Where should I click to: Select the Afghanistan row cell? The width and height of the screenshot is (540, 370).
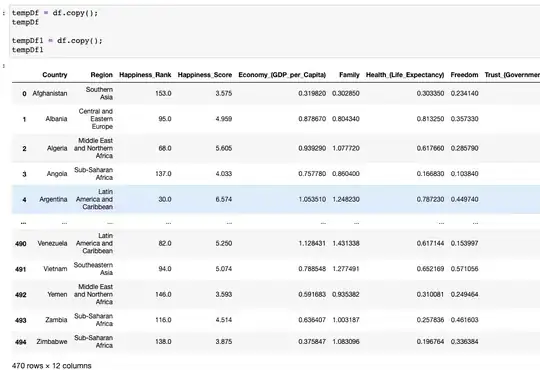click(x=50, y=93)
